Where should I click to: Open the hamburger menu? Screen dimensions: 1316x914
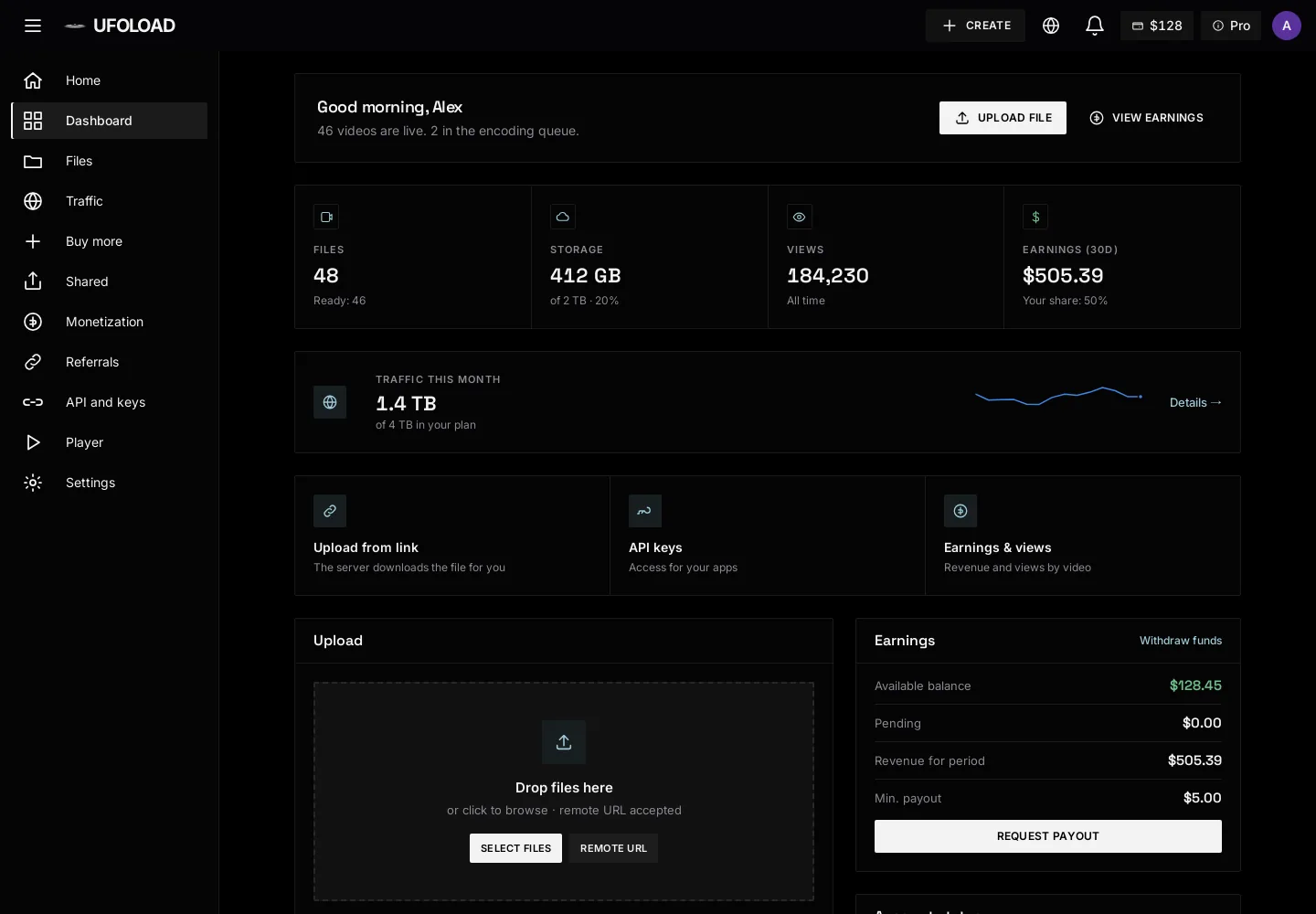pos(33,26)
